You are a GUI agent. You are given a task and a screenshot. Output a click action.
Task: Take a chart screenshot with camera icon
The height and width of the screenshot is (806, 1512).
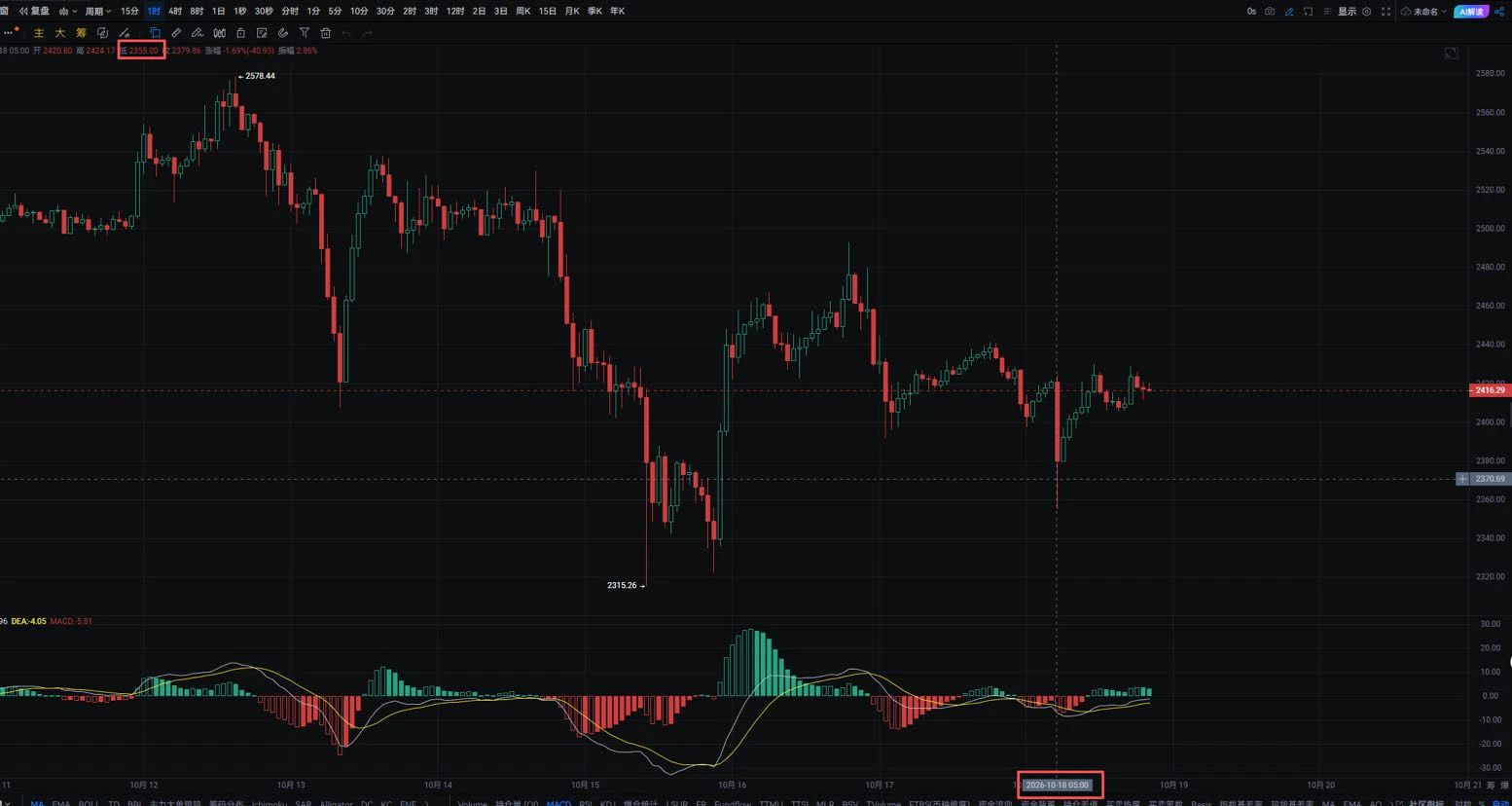1270,12
